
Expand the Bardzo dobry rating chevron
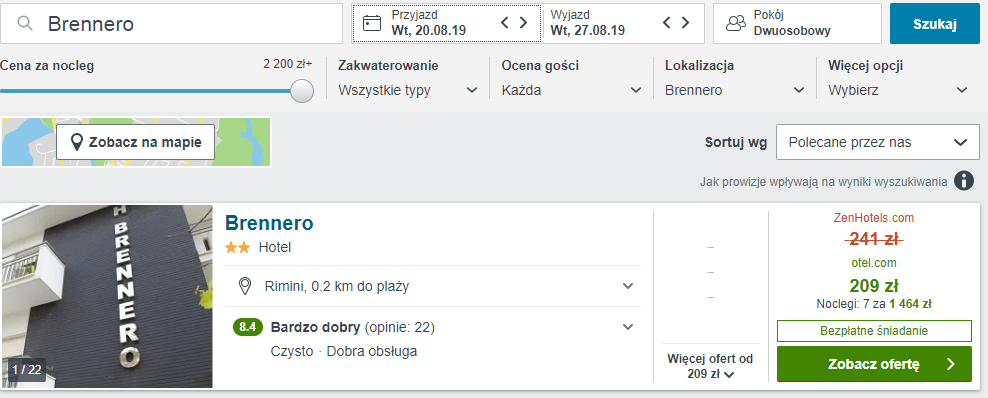(628, 327)
